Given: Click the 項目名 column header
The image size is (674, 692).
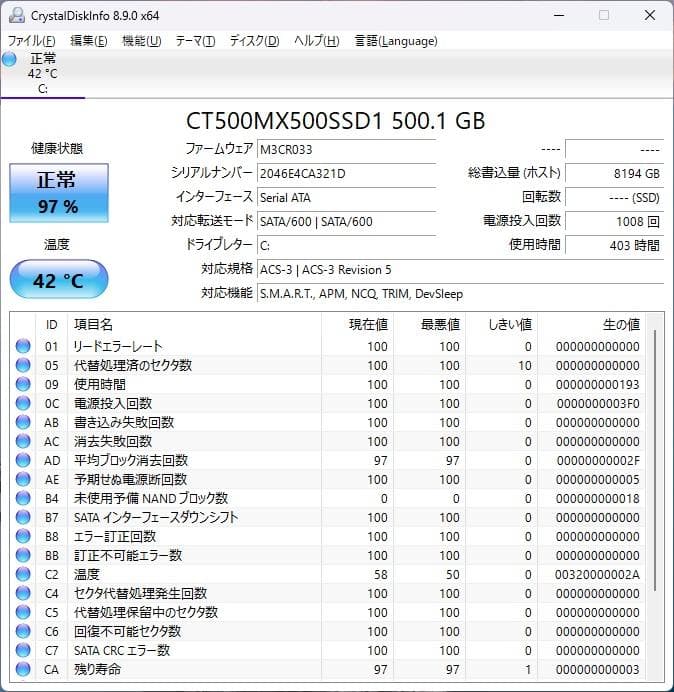Looking at the screenshot, I should (x=194, y=324).
